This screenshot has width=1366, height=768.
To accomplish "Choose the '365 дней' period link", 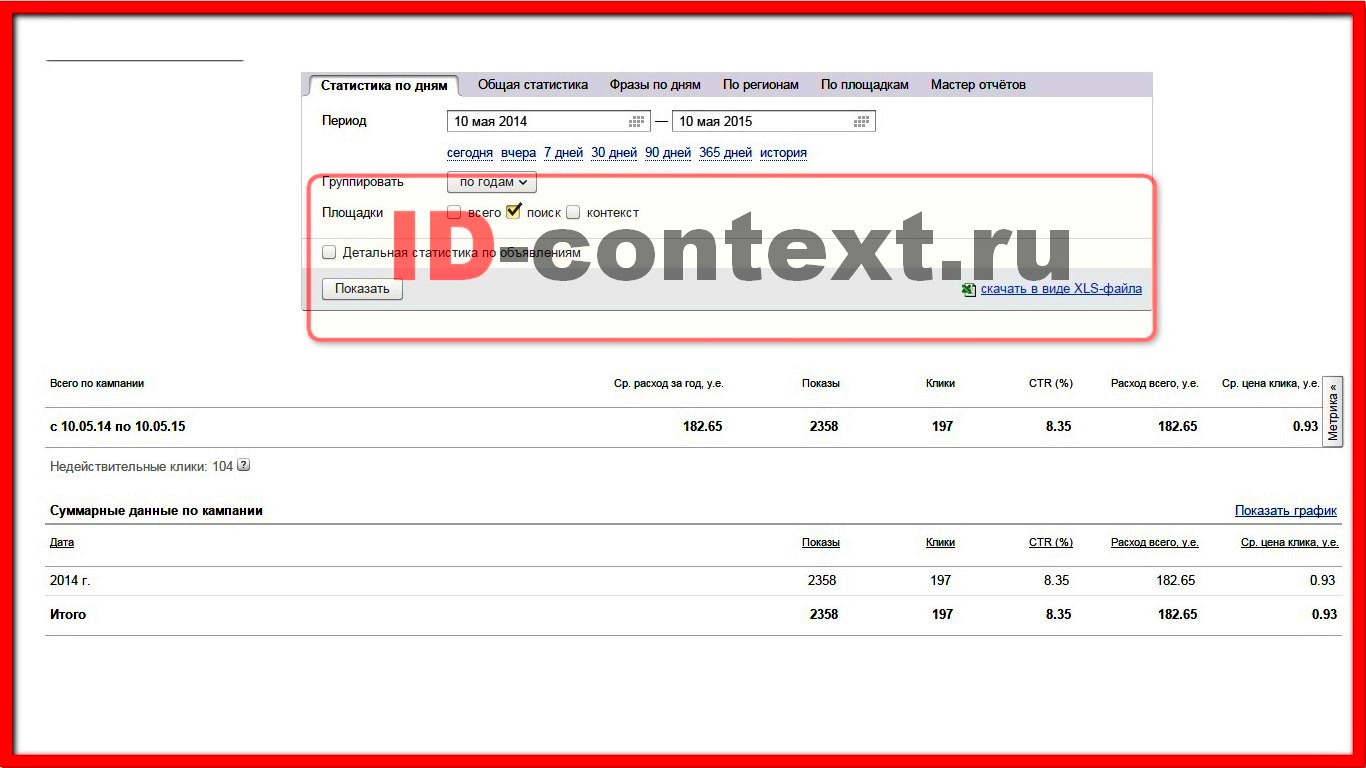I will coord(725,153).
